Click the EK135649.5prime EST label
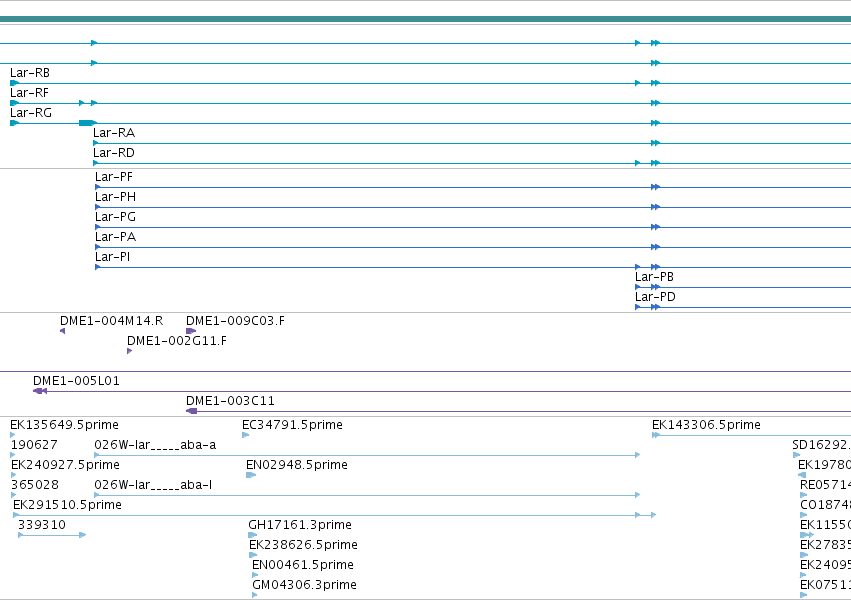Viewport: 851px width, 600px height. point(64,425)
